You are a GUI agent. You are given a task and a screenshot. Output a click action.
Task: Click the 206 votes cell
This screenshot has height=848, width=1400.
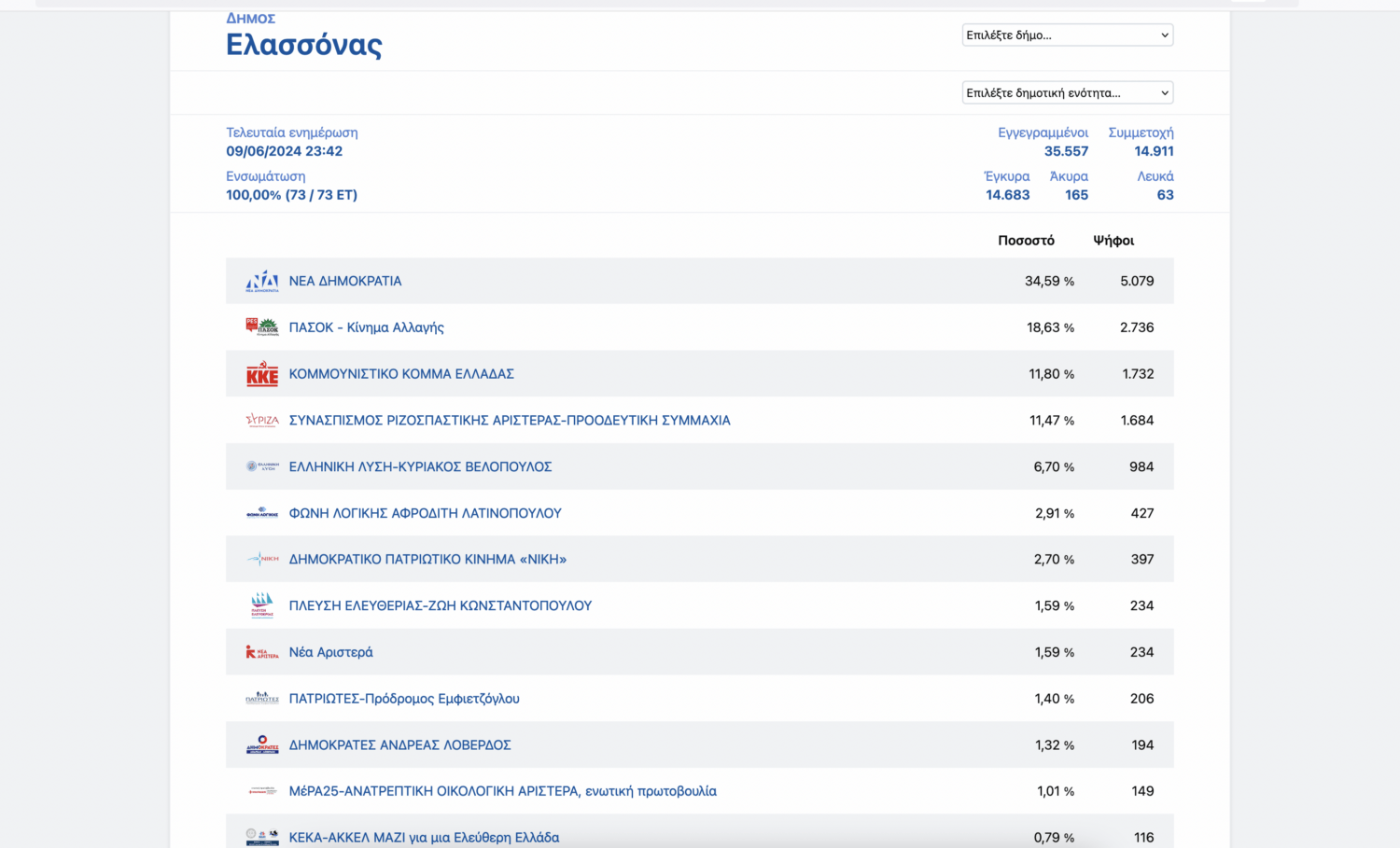point(1142,699)
